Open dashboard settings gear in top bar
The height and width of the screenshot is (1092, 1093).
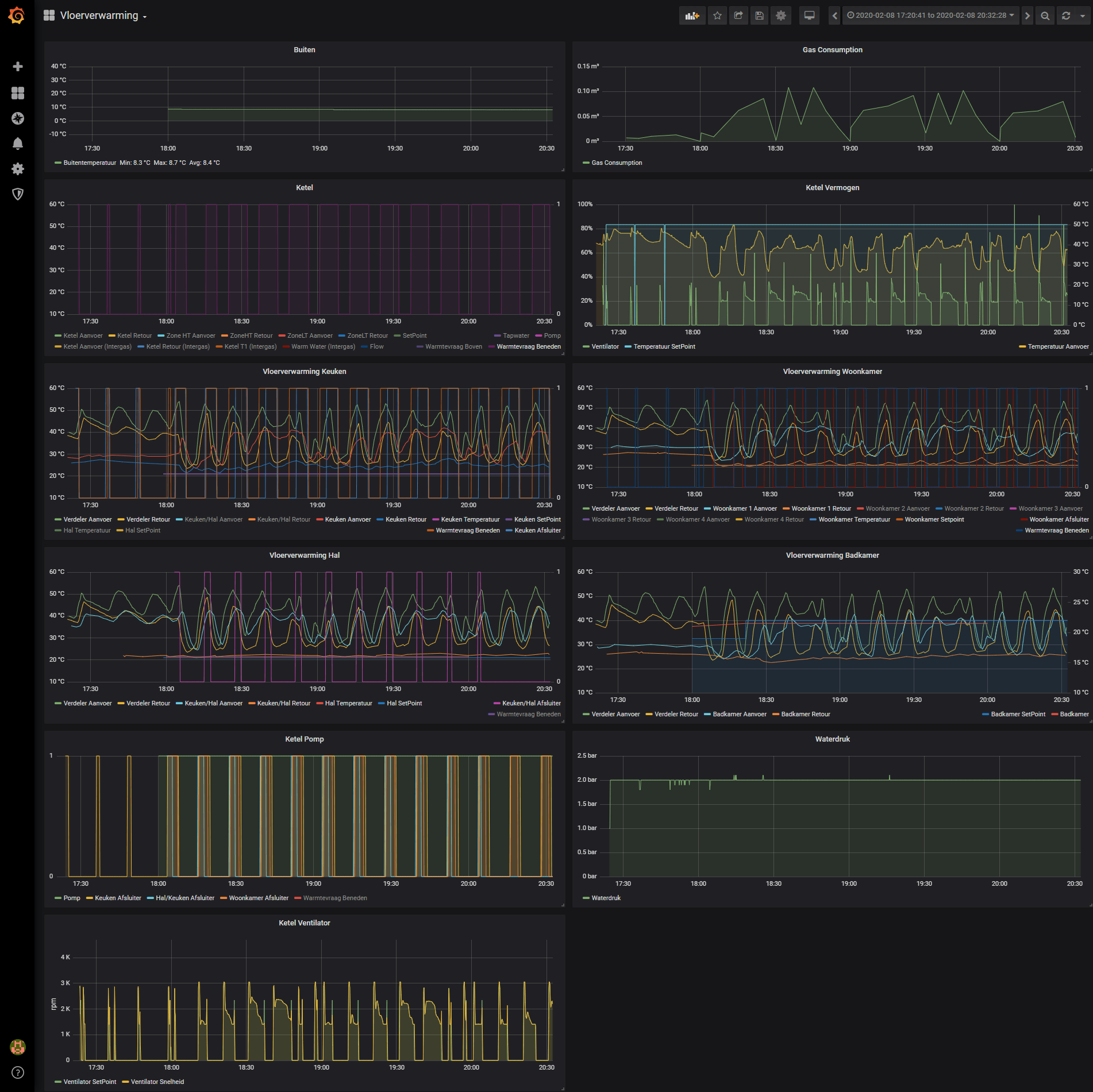point(781,16)
